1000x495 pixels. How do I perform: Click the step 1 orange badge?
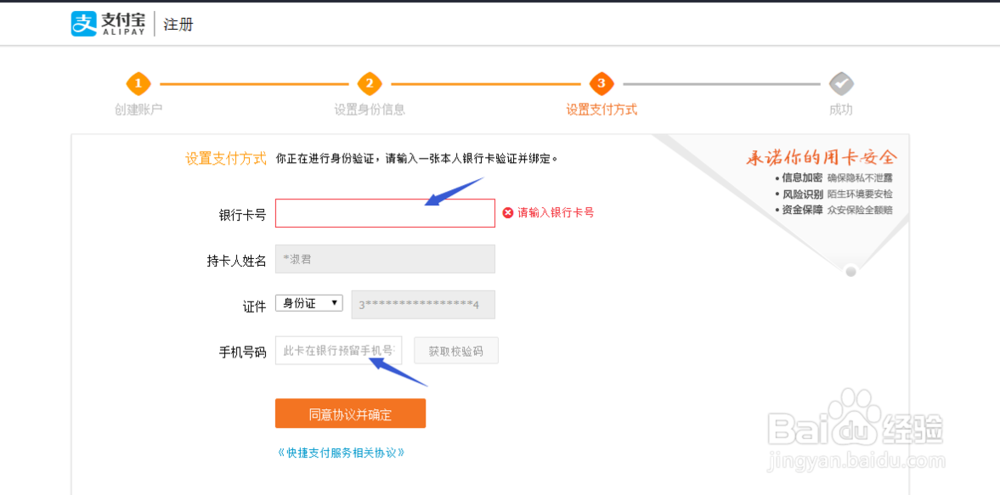[x=138, y=84]
